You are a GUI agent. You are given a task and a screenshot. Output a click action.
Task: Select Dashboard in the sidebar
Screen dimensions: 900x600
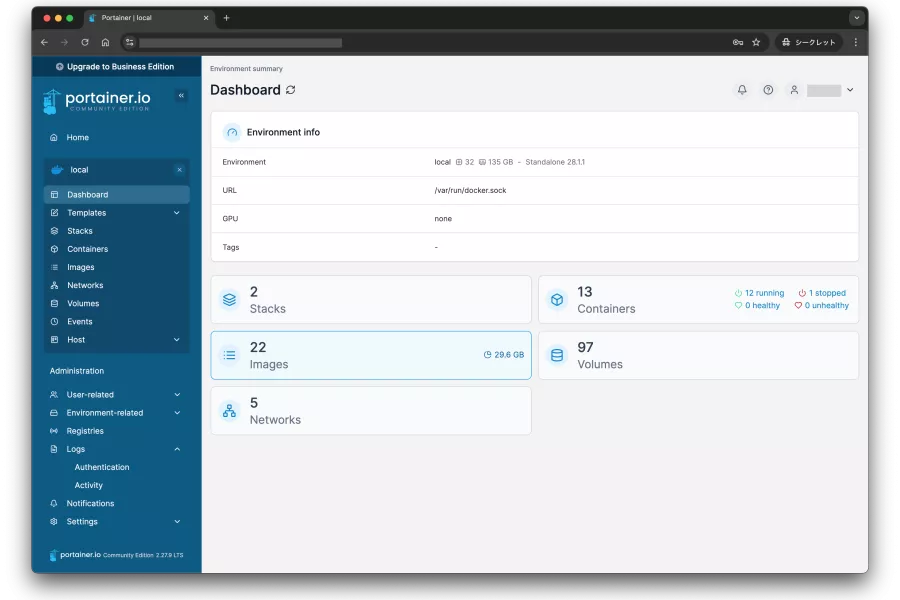point(117,194)
